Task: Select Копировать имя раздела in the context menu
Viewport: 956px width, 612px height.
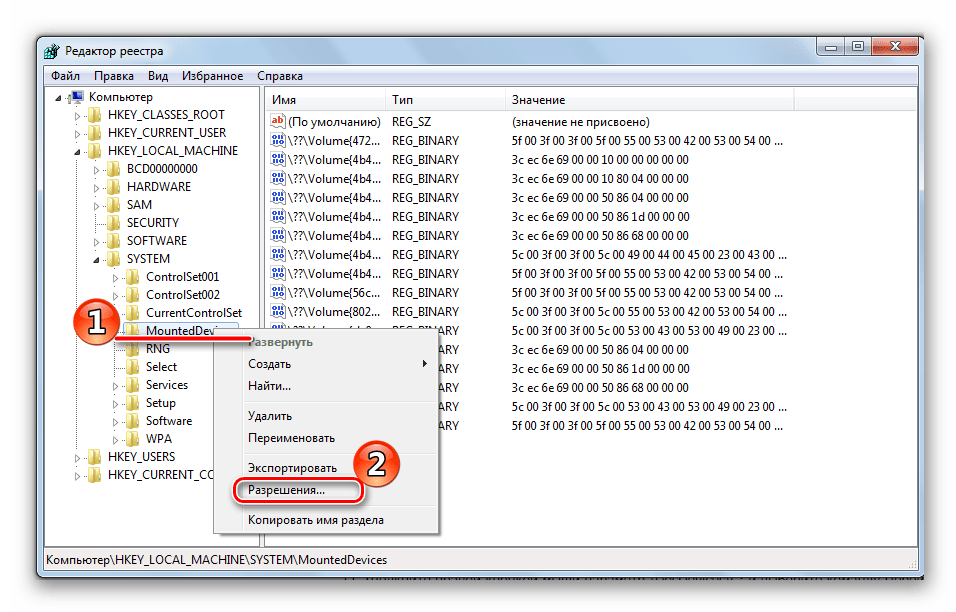Action: click(315, 519)
